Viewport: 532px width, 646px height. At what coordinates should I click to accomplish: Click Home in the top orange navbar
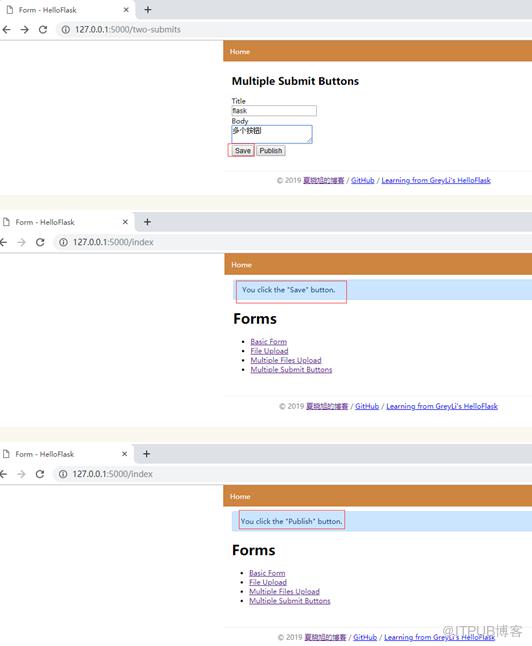point(240,52)
